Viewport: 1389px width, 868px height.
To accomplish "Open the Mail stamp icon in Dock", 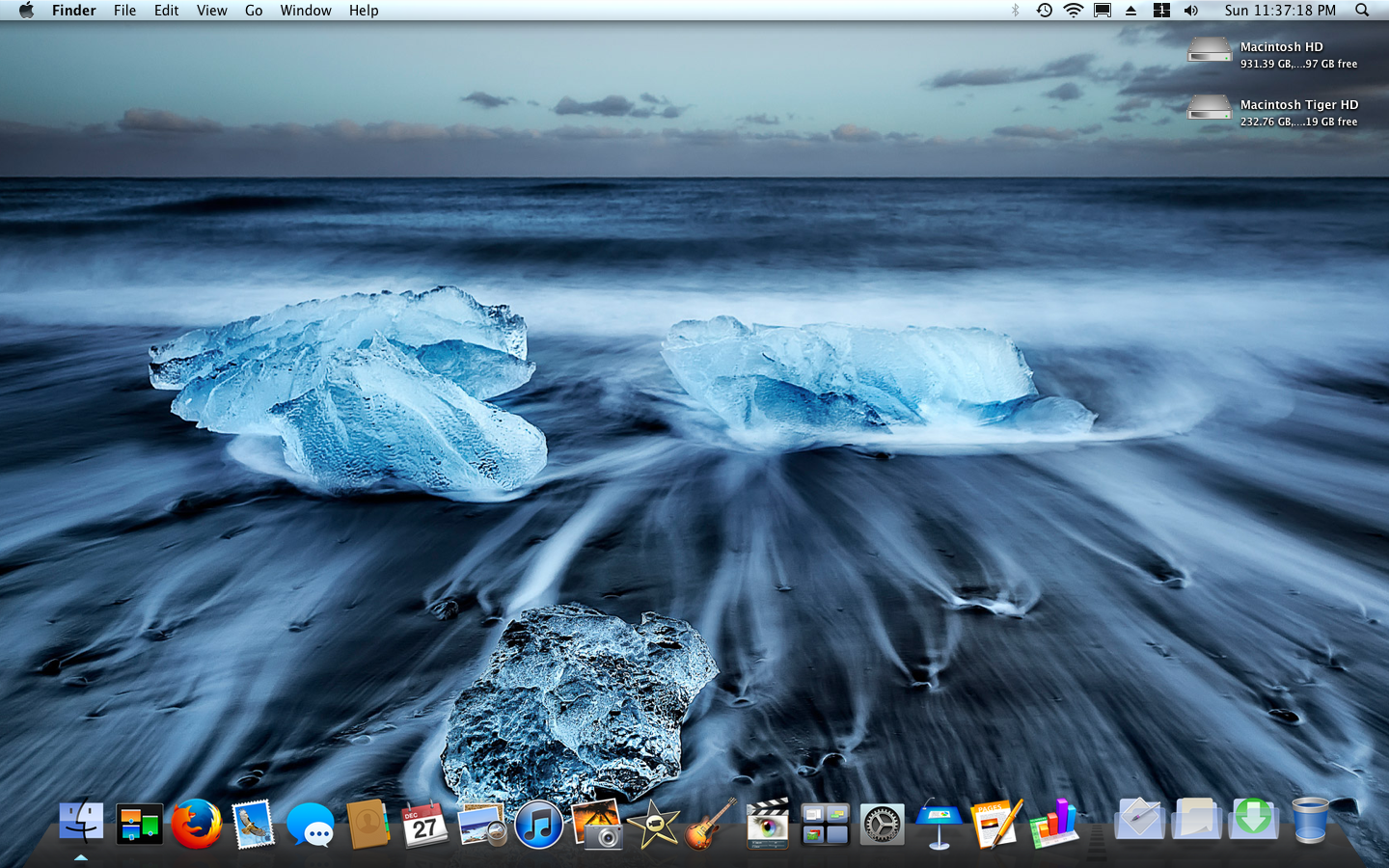I will tap(254, 826).
